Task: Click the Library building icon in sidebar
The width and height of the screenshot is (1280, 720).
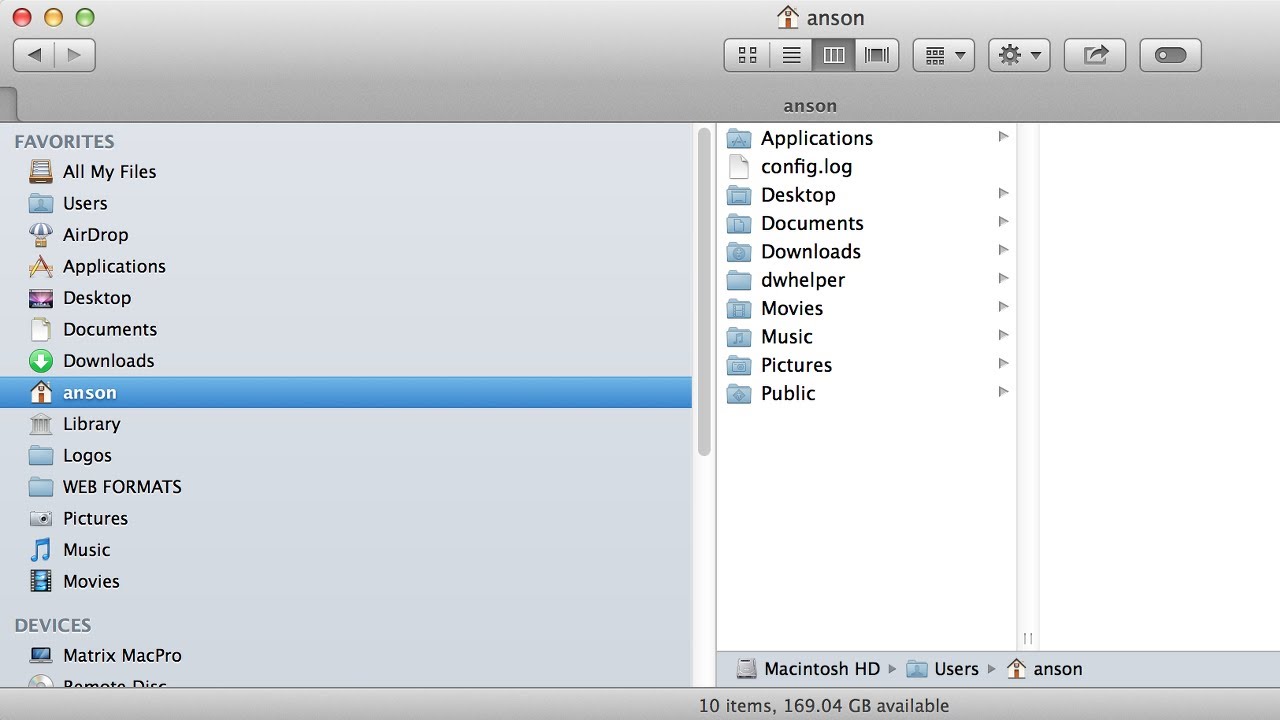Action: pyautogui.click(x=41, y=424)
